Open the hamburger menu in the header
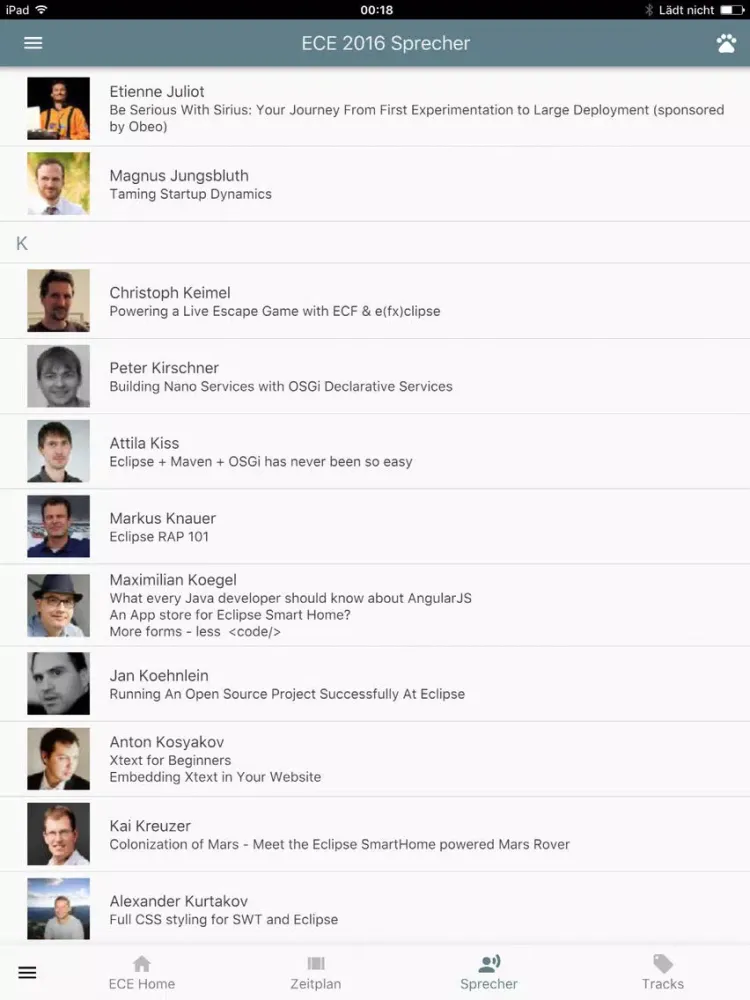The width and height of the screenshot is (750, 1000). point(33,43)
